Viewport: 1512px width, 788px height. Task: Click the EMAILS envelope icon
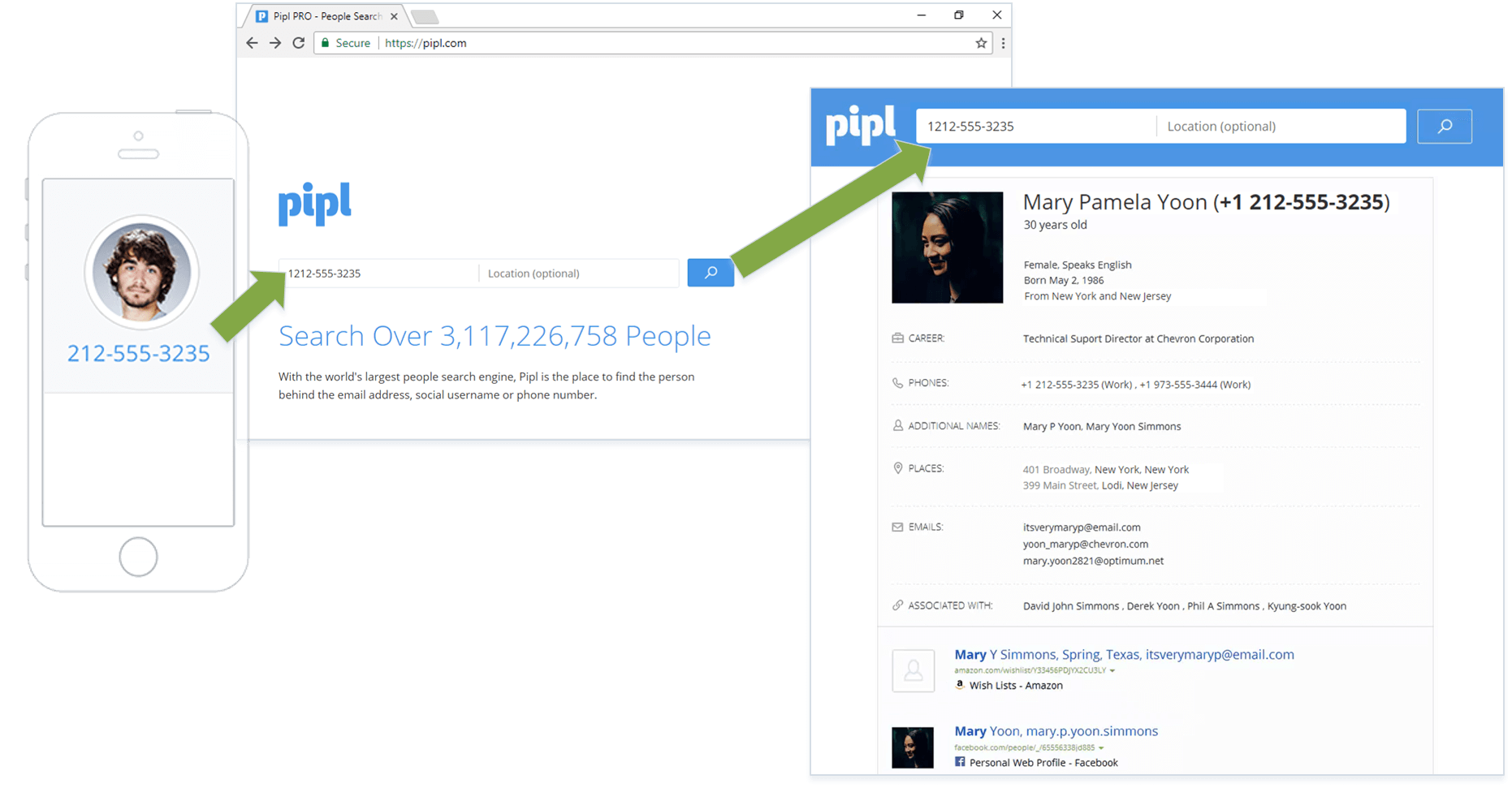click(x=897, y=527)
